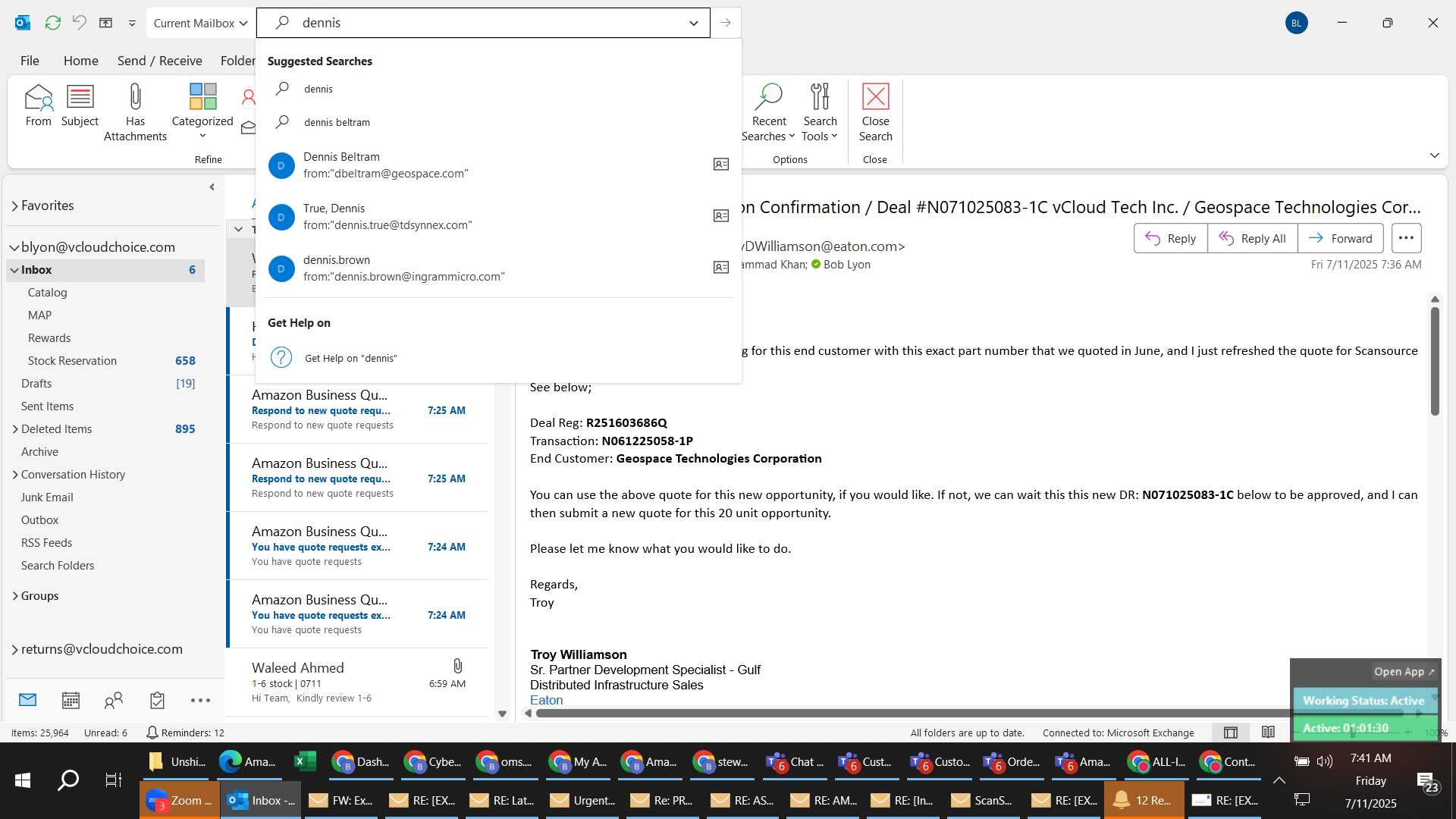Click contact card icon for dennis.brown
The image size is (1456, 819).
coord(721,268)
